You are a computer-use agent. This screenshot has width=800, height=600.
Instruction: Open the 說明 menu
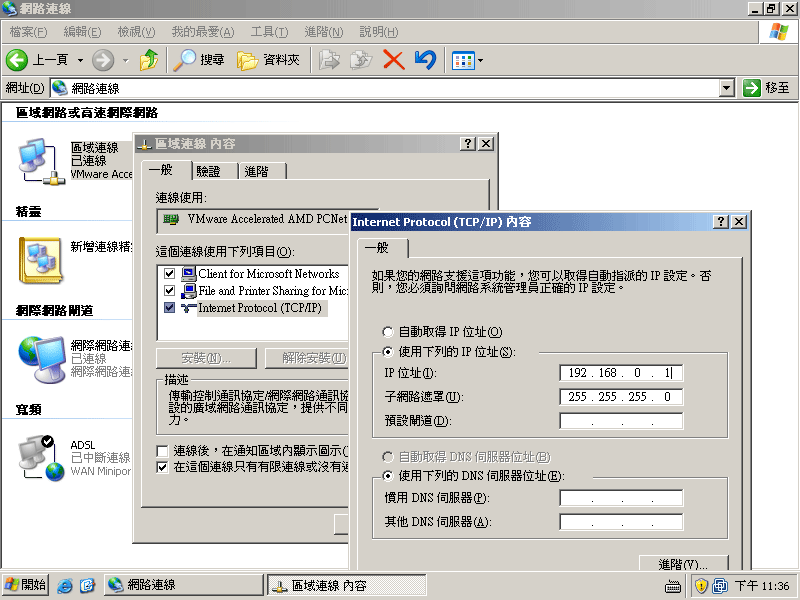click(x=379, y=32)
